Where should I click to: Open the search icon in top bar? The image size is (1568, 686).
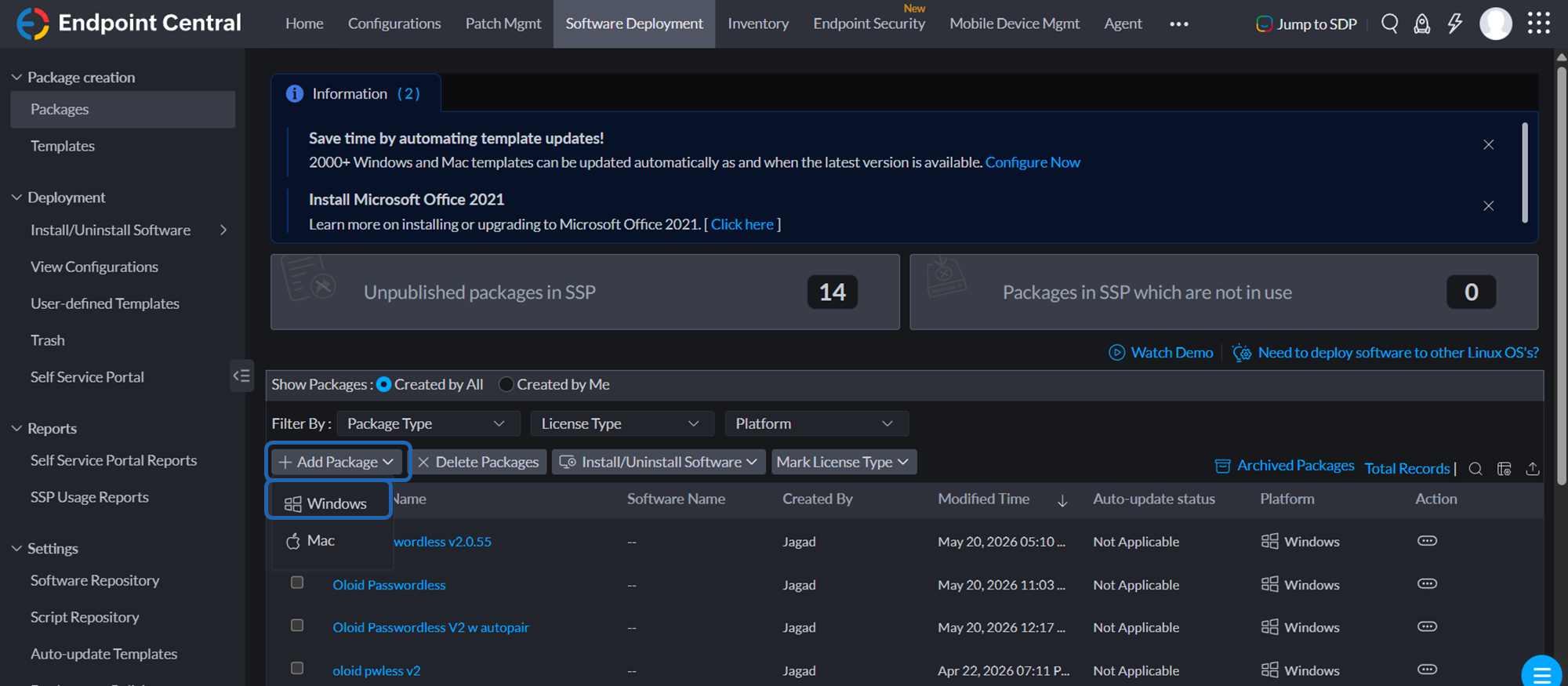[x=1389, y=24]
